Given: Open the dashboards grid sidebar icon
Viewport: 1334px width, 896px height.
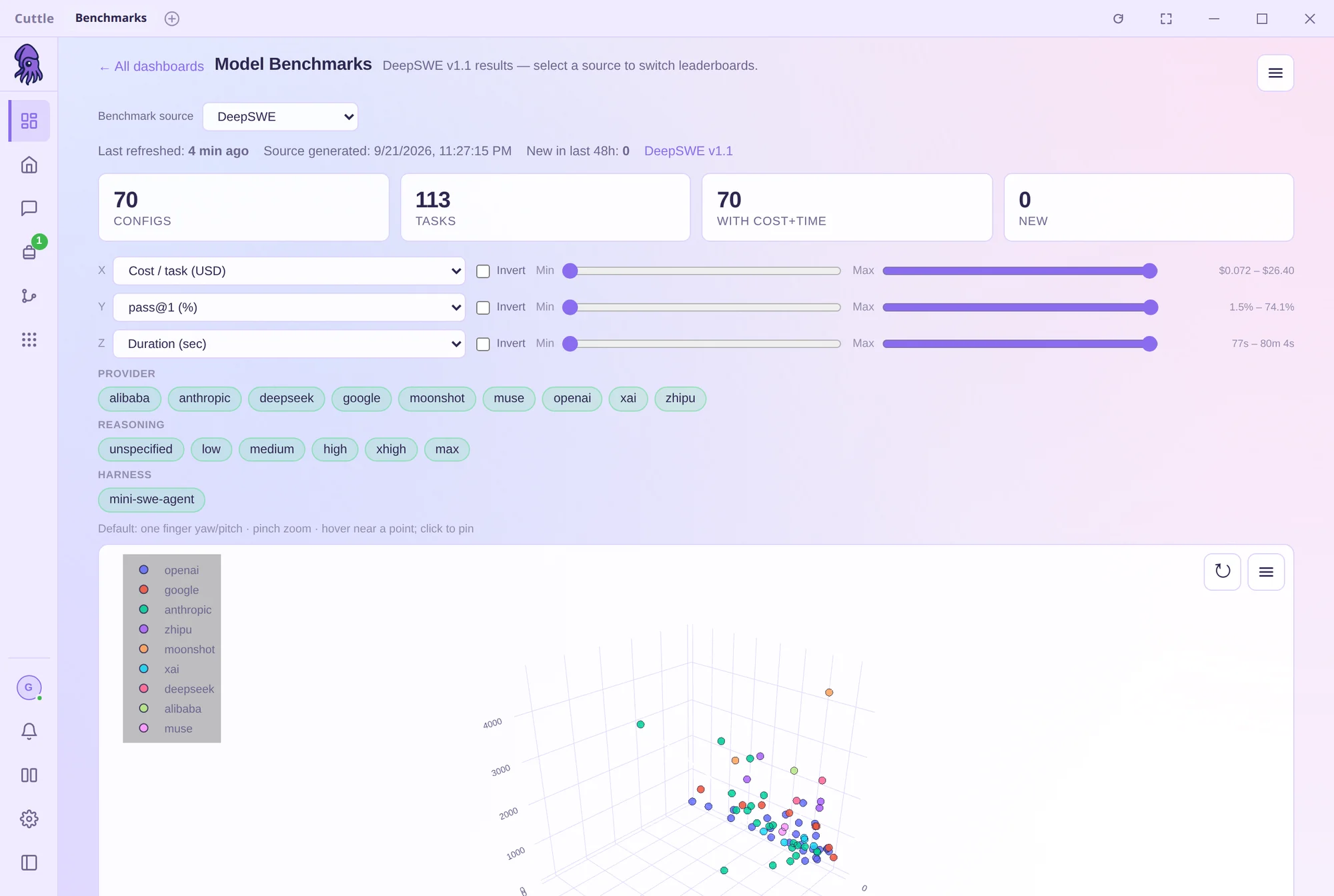Looking at the screenshot, I should 29,121.
